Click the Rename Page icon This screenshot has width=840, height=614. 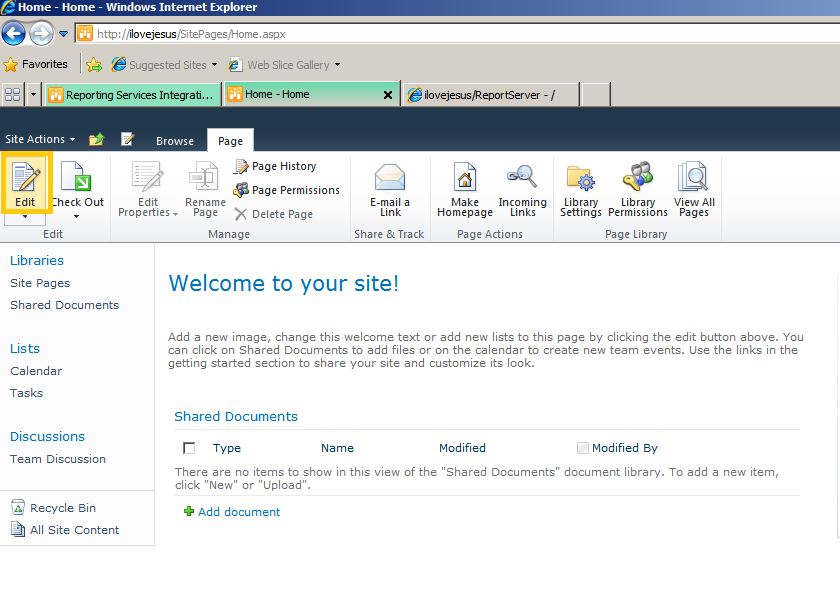204,177
